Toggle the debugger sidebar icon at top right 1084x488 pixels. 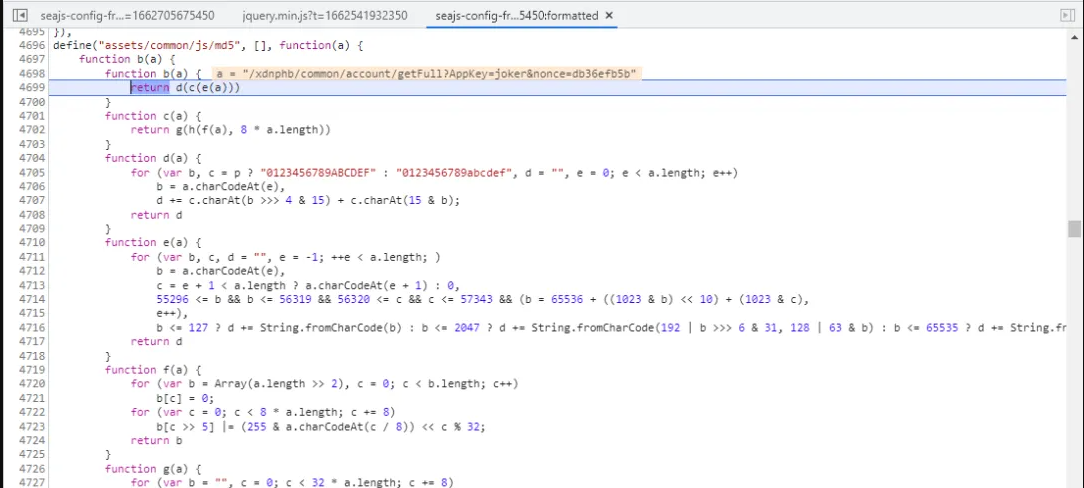click(1067, 15)
